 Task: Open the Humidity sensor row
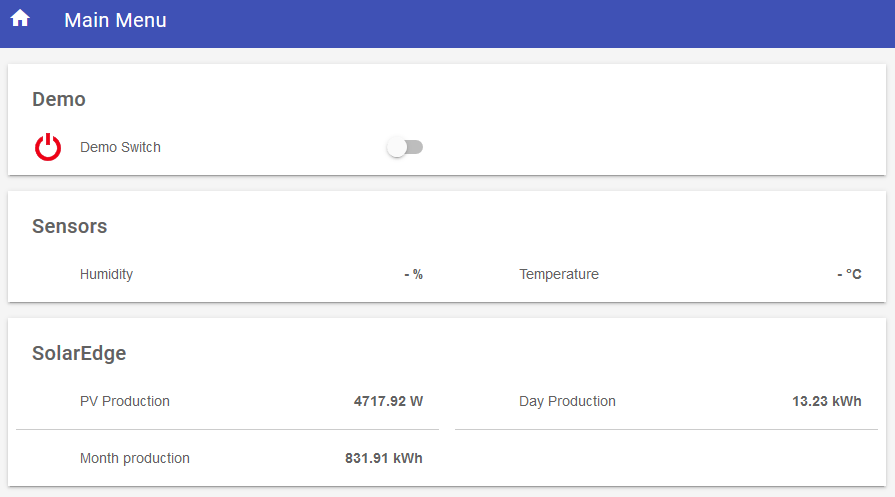coord(227,274)
